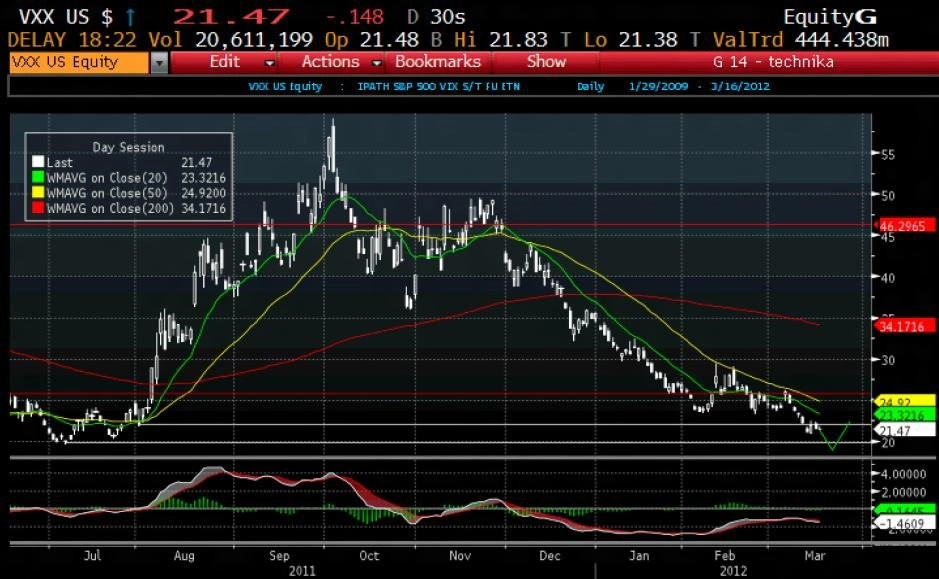Click the yellow WMAVG(50) legend swatch

point(38,193)
